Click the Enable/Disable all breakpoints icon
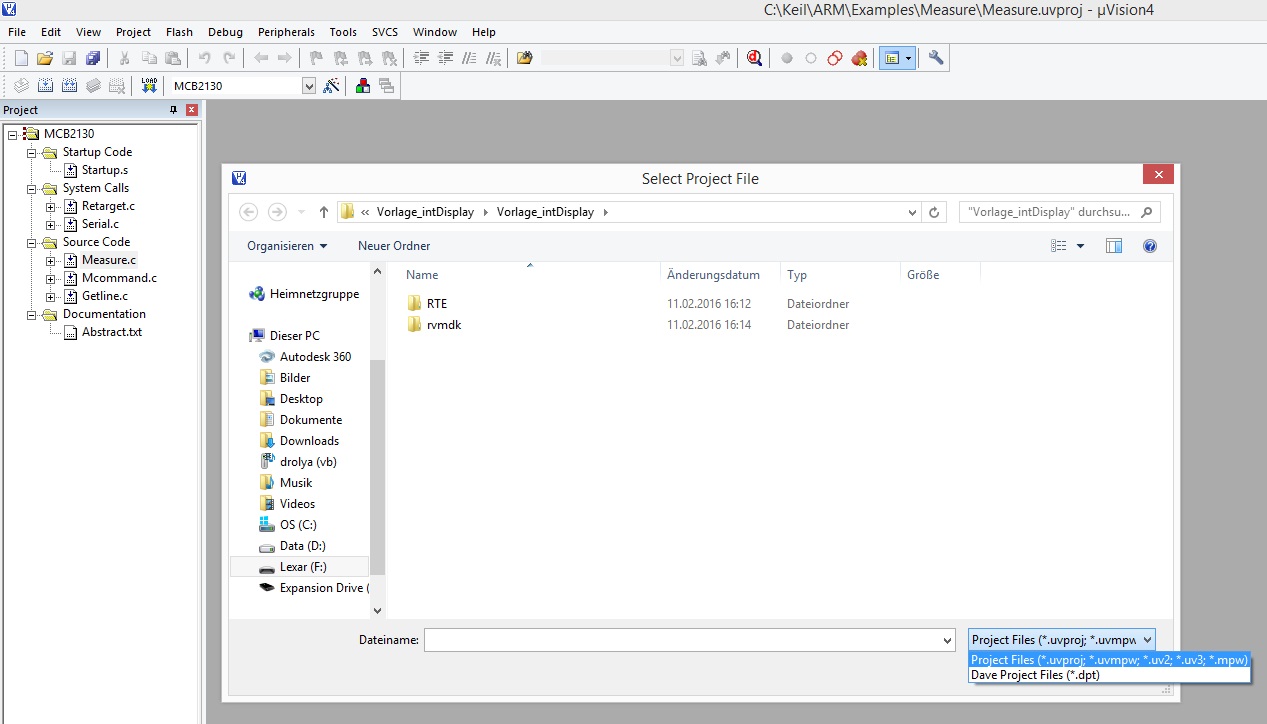The height and width of the screenshot is (724, 1267). coord(835,58)
